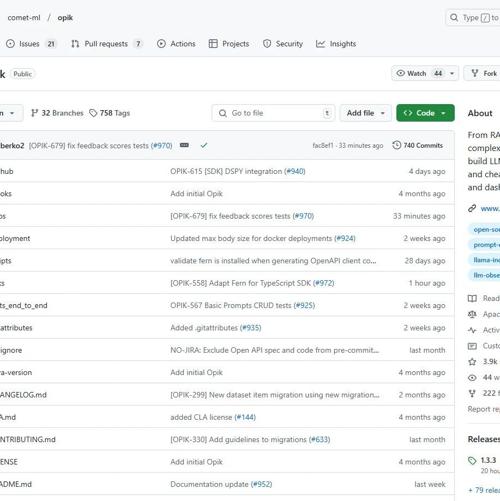Image resolution: width=500 pixels, height=501 pixels.
Task: Click the Actions play icon
Action: (161, 44)
